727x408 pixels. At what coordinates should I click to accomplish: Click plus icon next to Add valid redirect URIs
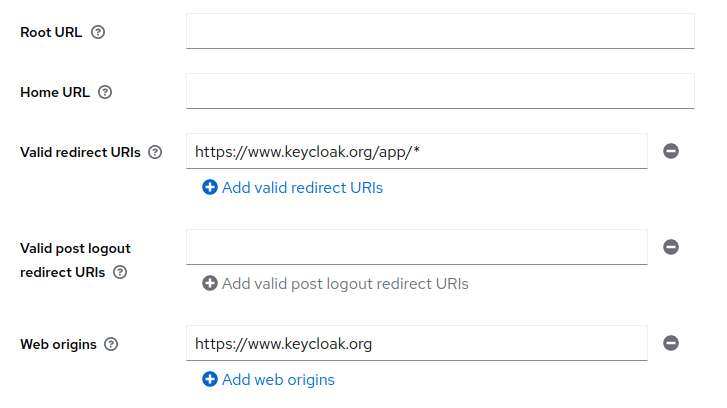tap(210, 187)
